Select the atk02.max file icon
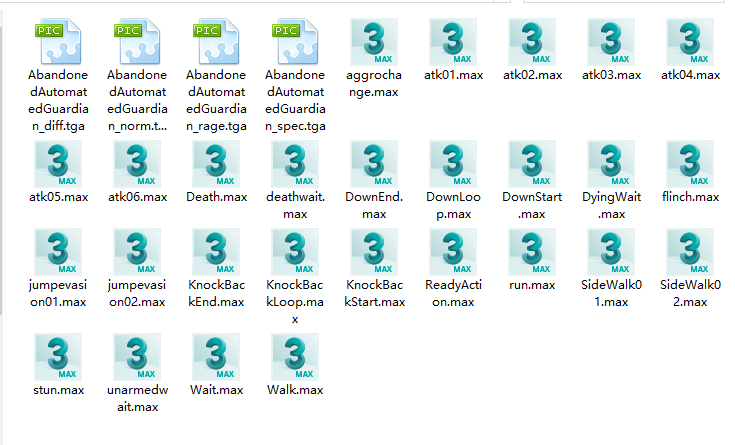Screen dimensions: 735x445 click(x=532, y=42)
